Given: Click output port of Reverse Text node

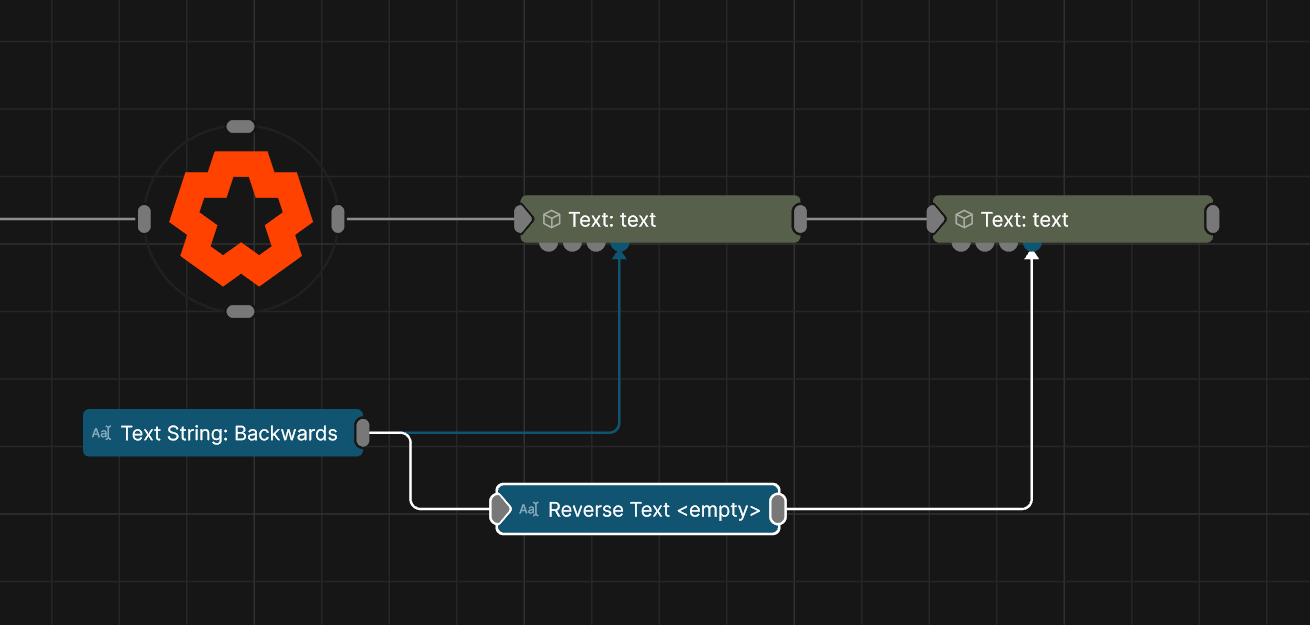Looking at the screenshot, I should pos(777,510).
